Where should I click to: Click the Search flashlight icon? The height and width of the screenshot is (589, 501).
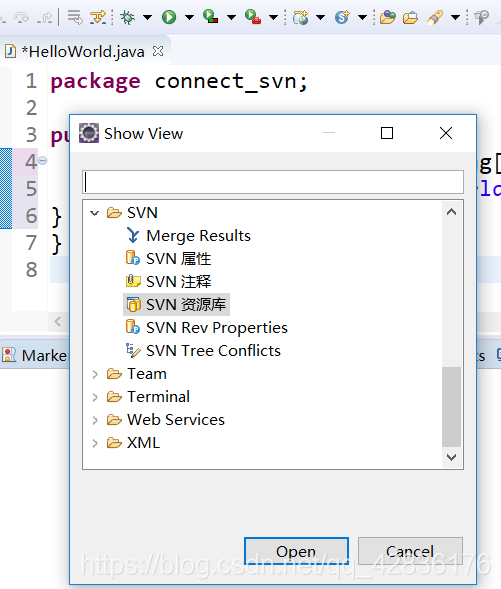click(435, 17)
